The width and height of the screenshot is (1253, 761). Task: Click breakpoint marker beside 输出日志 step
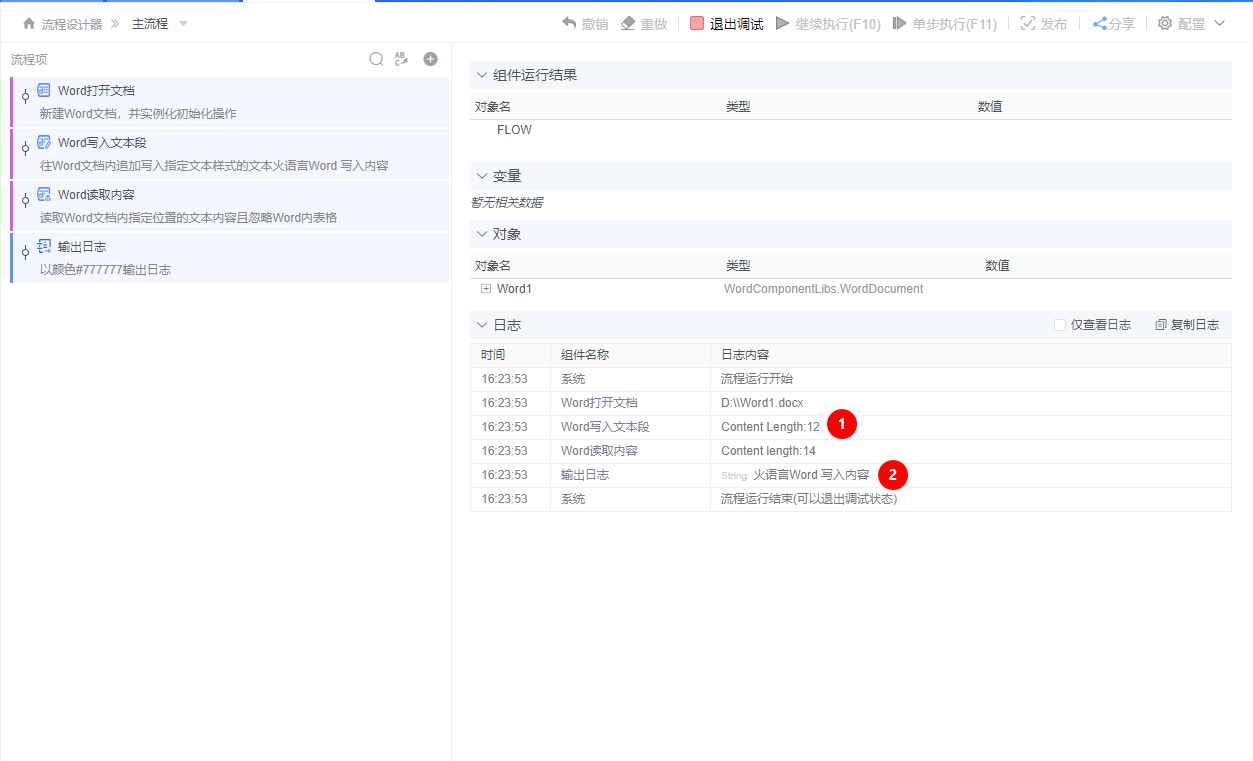(25, 253)
